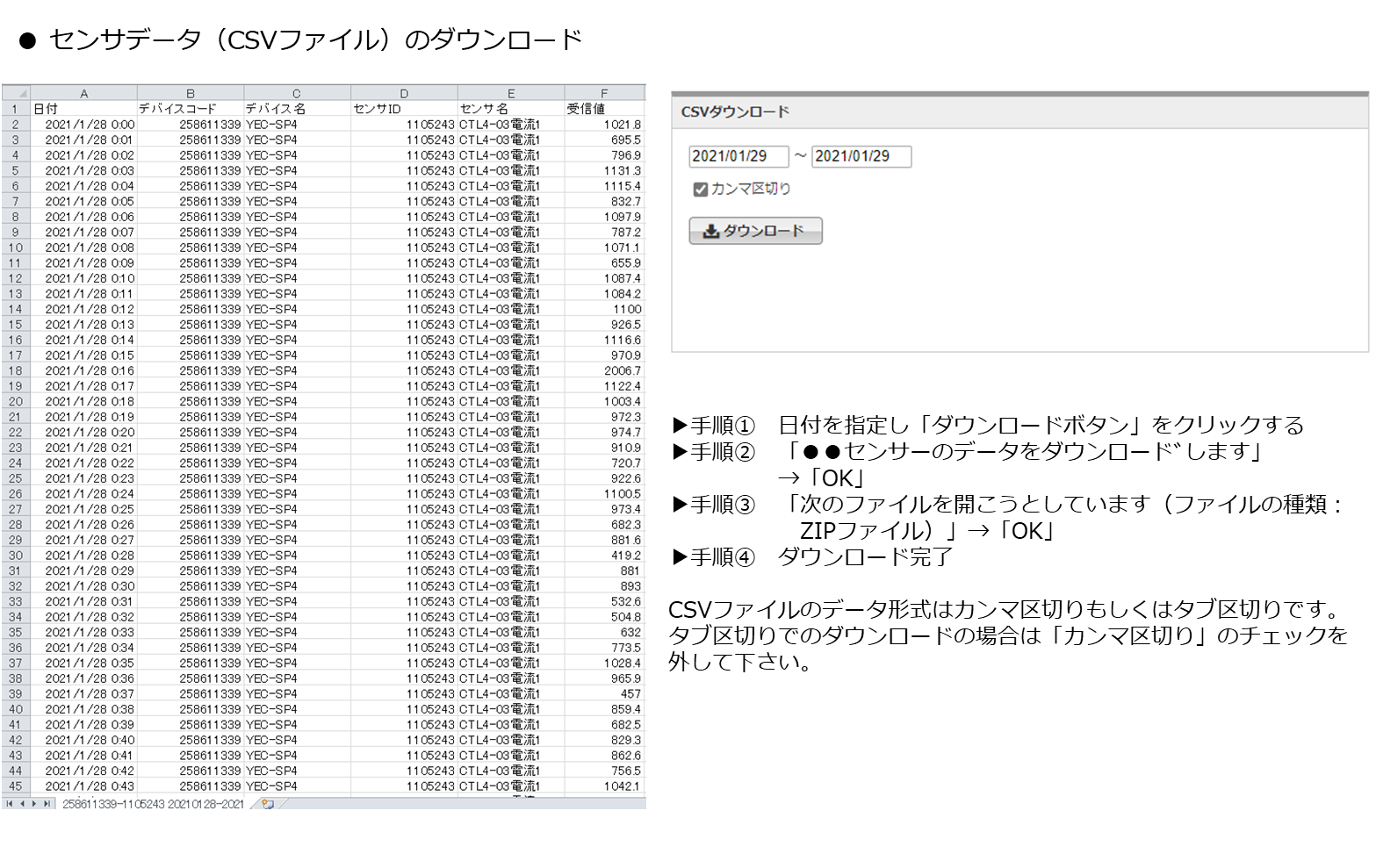Click the end date field after the tilde
Viewport: 1376px width, 868px height.
coord(861,156)
